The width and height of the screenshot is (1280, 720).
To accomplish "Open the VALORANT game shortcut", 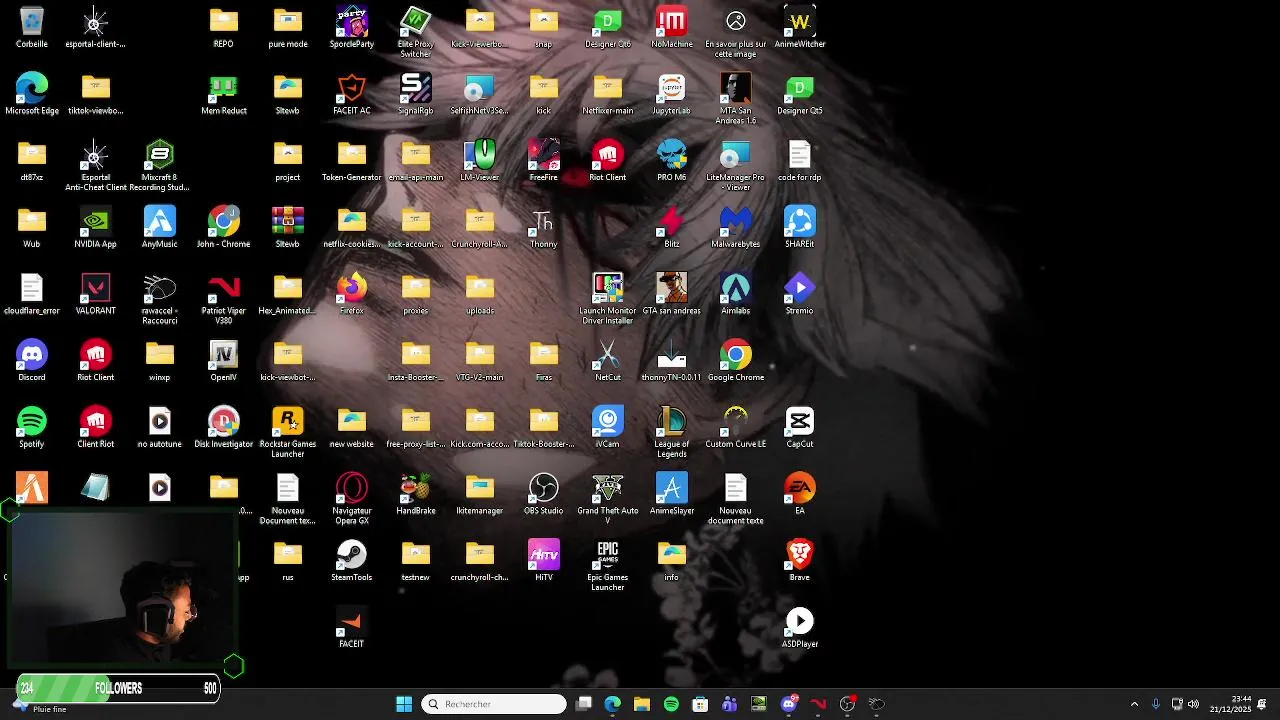I will [96, 295].
